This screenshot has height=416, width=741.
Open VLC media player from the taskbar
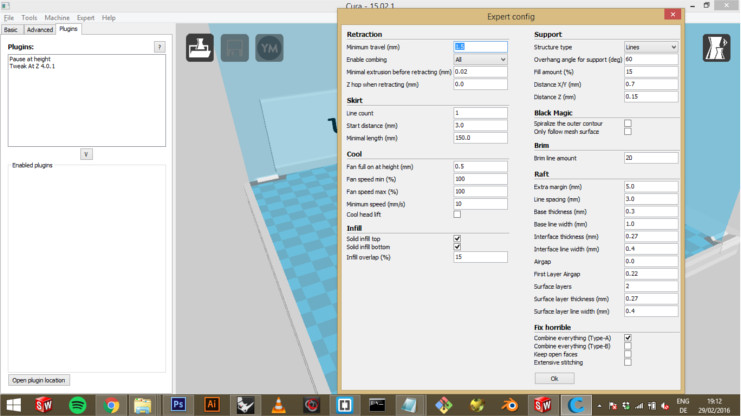click(x=278, y=405)
